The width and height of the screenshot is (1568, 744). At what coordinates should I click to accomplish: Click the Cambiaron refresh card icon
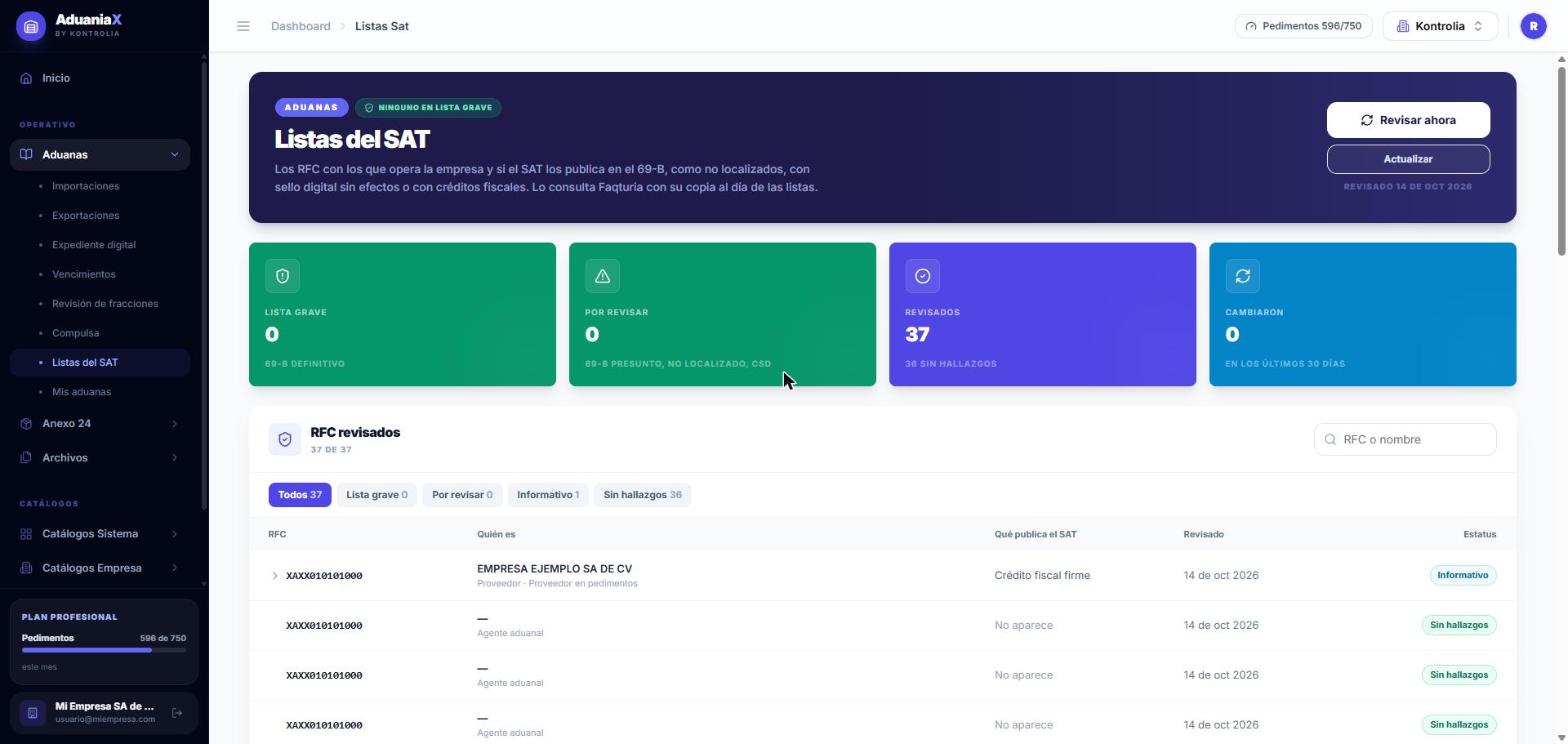pyautogui.click(x=1242, y=276)
